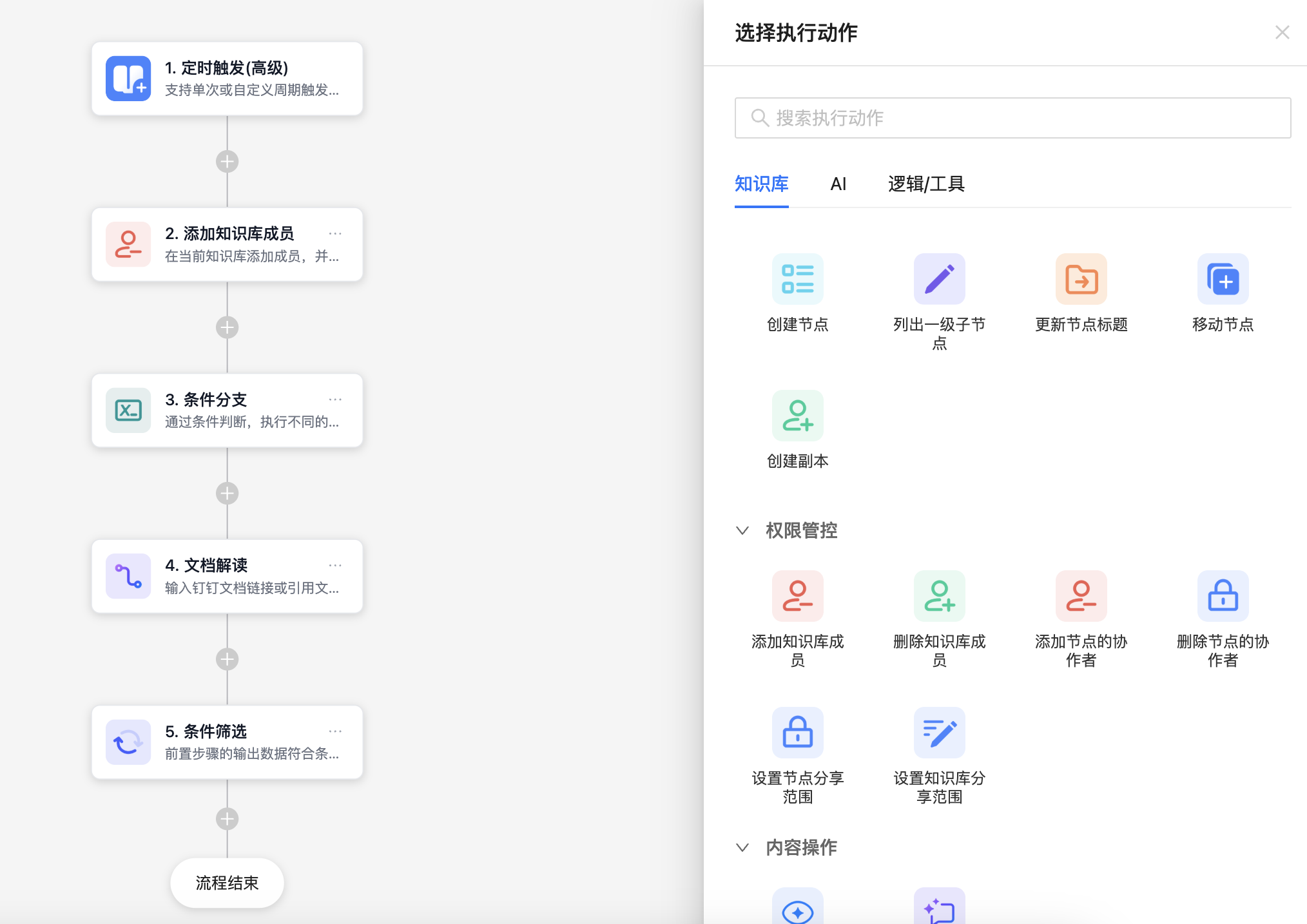Open more options for 文档解读 step
This screenshot has height=924, width=1307.
335,565
